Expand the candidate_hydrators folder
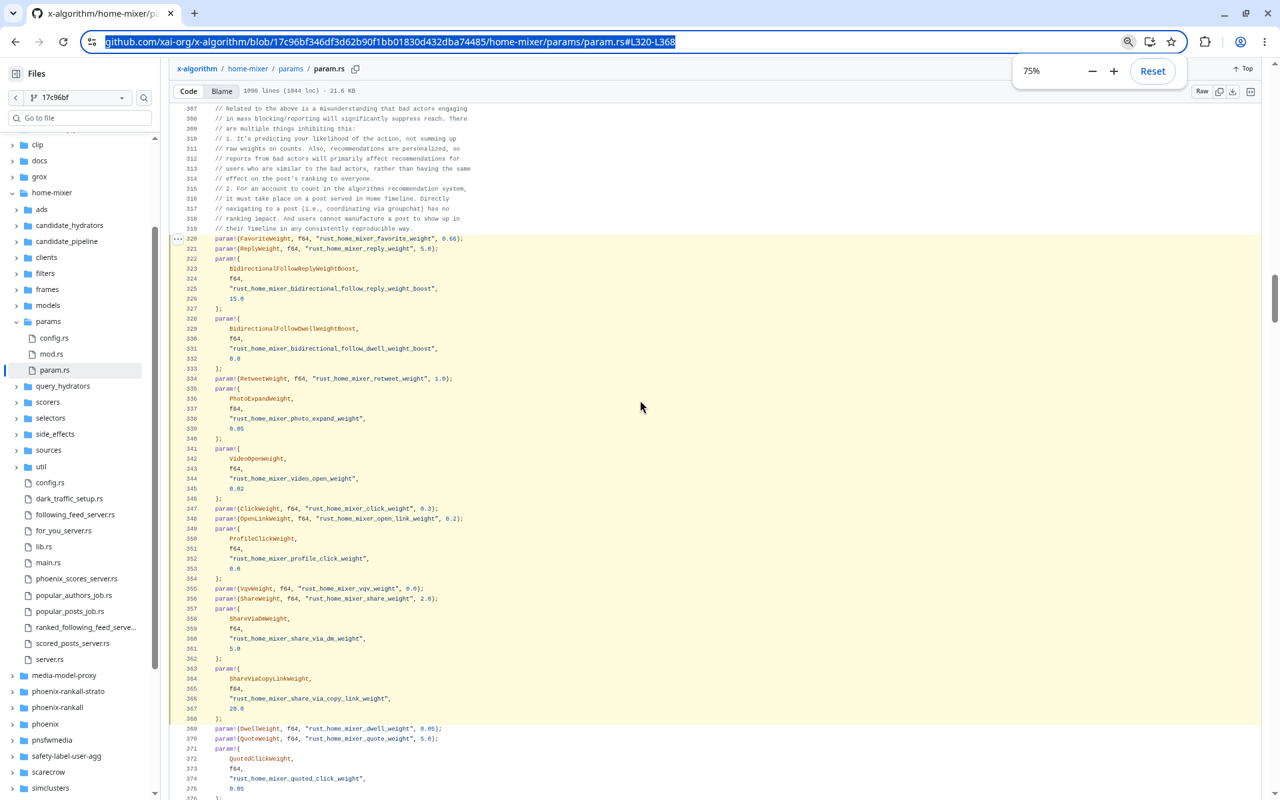The image size is (1280, 800). point(16,226)
